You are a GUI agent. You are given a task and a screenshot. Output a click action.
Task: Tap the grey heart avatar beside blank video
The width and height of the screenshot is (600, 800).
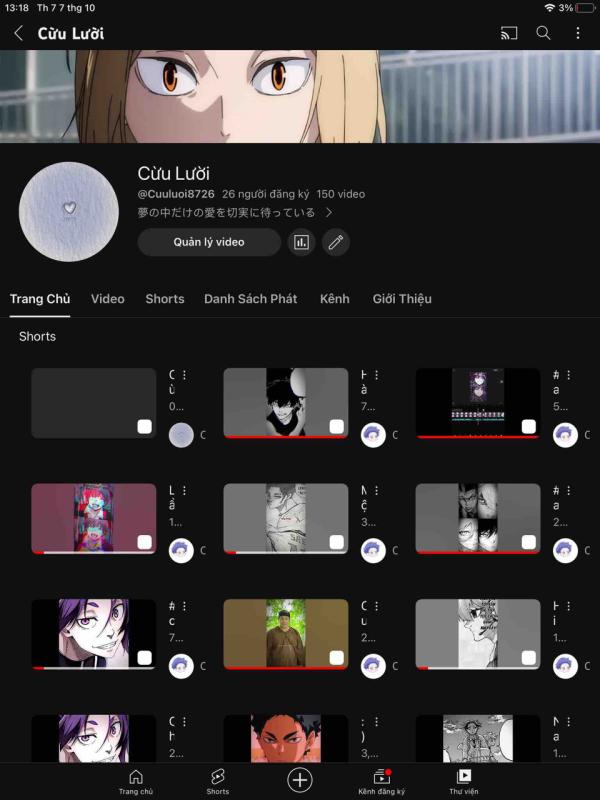[181, 435]
